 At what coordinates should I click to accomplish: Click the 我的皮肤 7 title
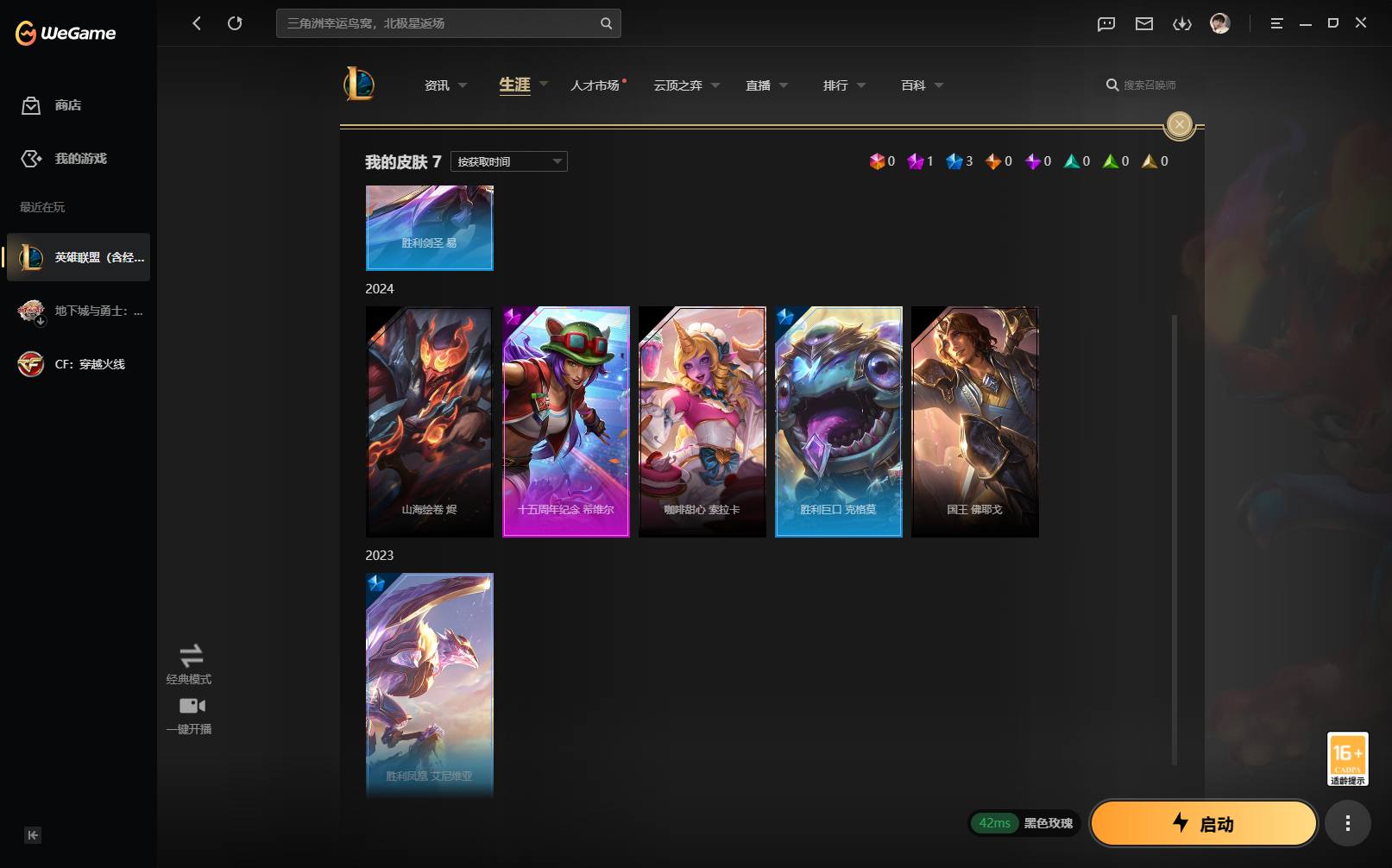click(403, 162)
